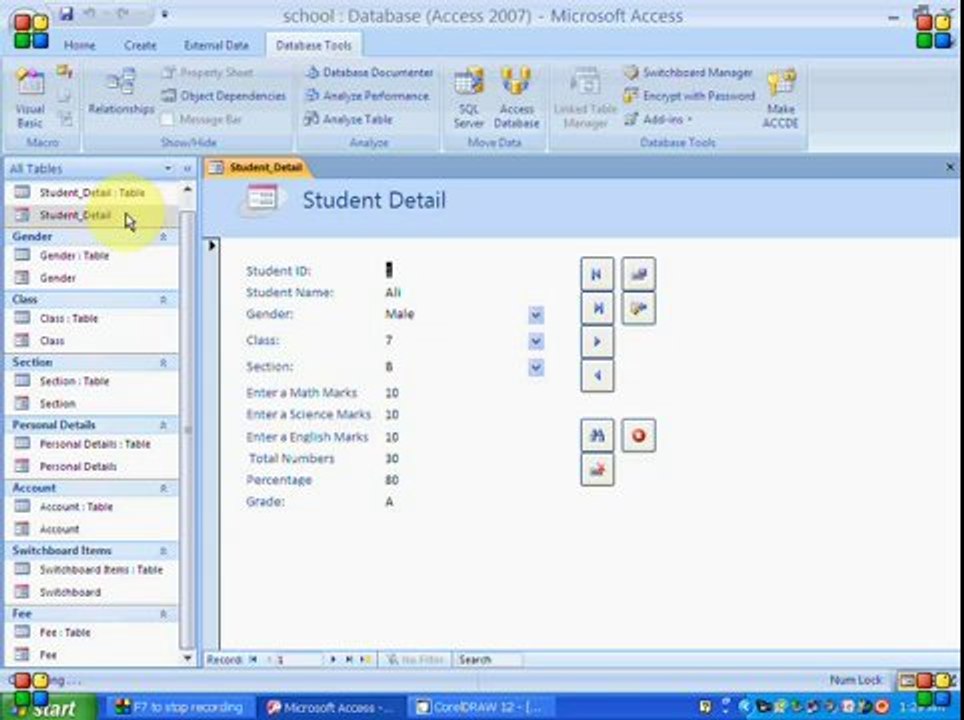The height and width of the screenshot is (720, 964).
Task: Click the delete record form button
Action: click(597, 470)
